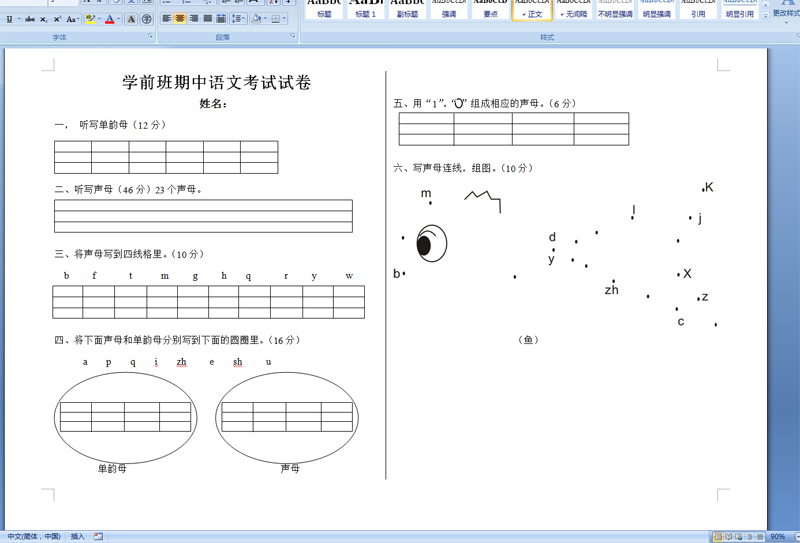
Task: Toggle 插入 insert mode in status bar
Action: pyautogui.click(x=78, y=536)
